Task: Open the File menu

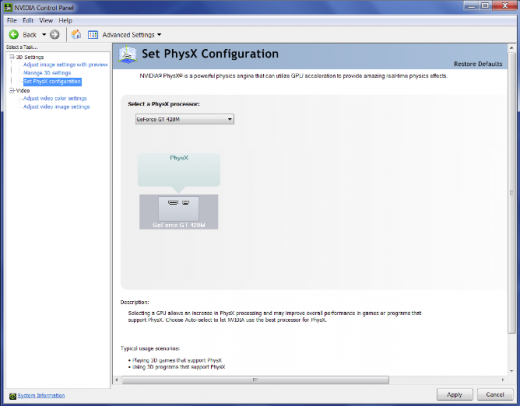Action: [12, 21]
